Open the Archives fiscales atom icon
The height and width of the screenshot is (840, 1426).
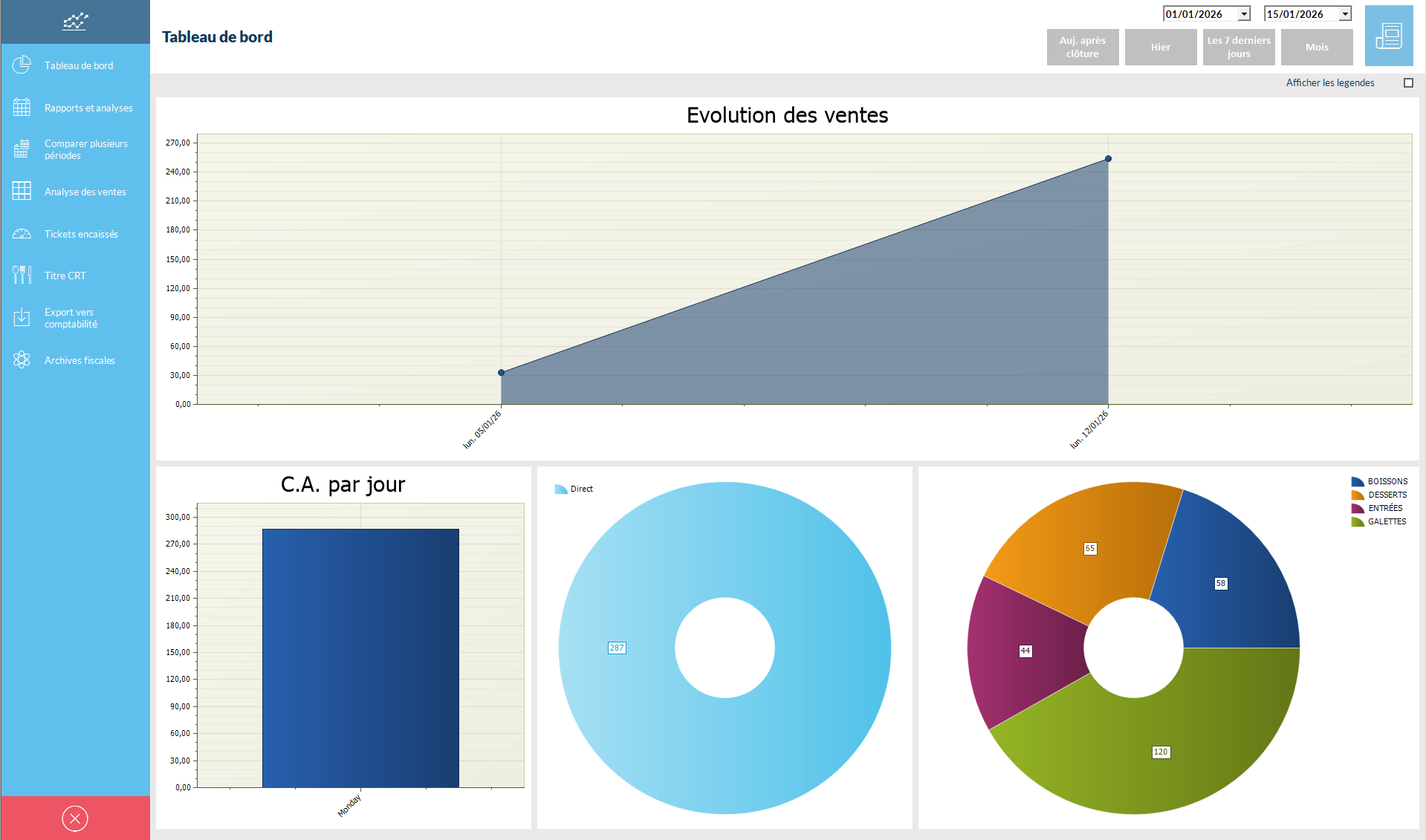(22, 360)
